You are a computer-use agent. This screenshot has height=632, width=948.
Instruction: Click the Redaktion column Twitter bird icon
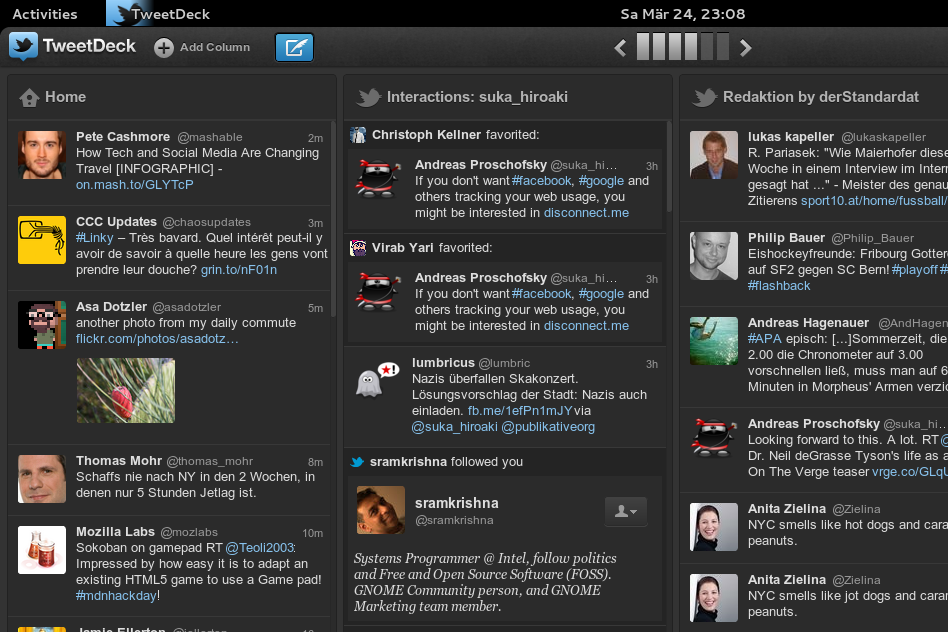point(704,97)
